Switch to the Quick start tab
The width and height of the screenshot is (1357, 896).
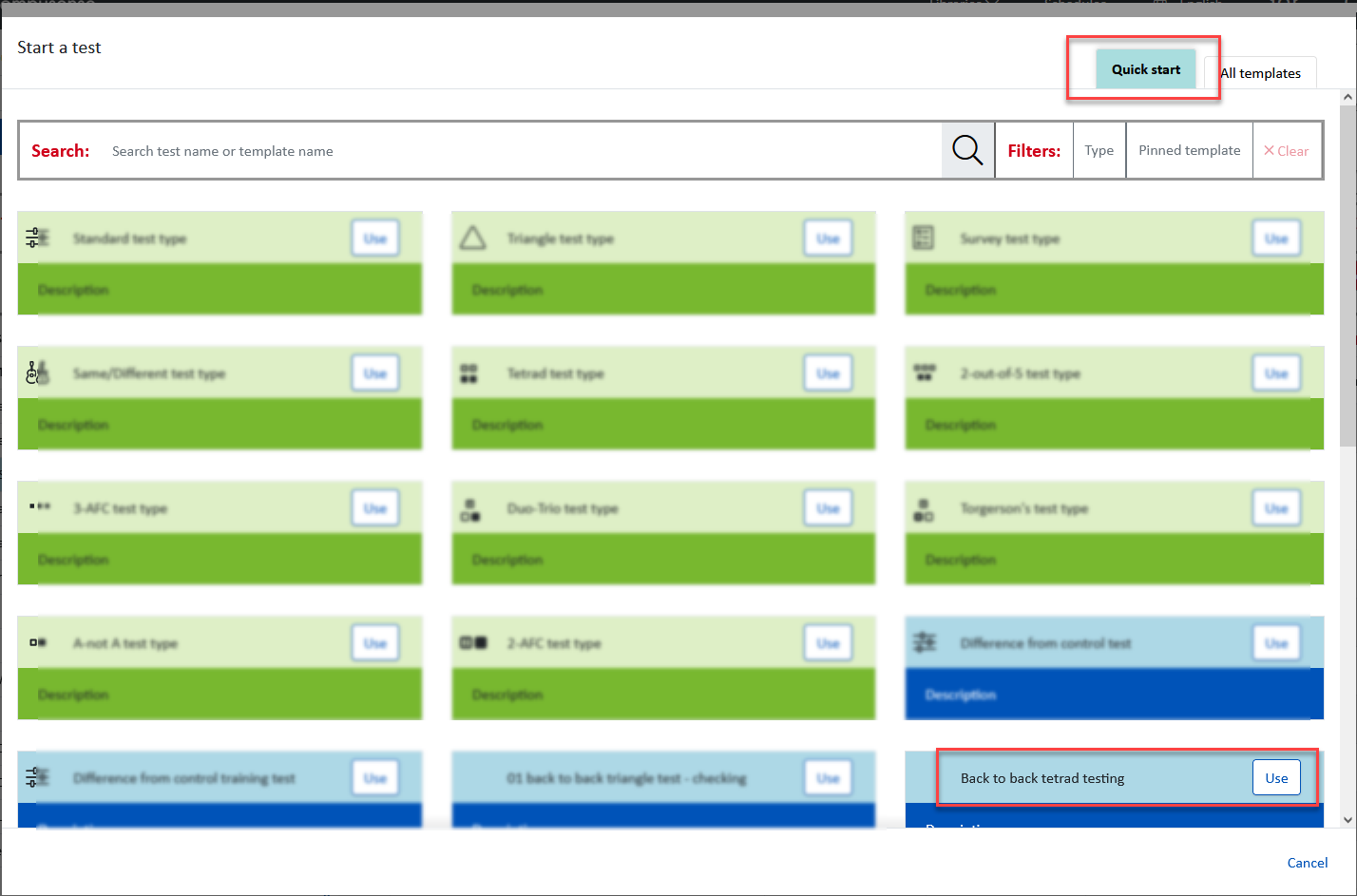[x=1145, y=69]
